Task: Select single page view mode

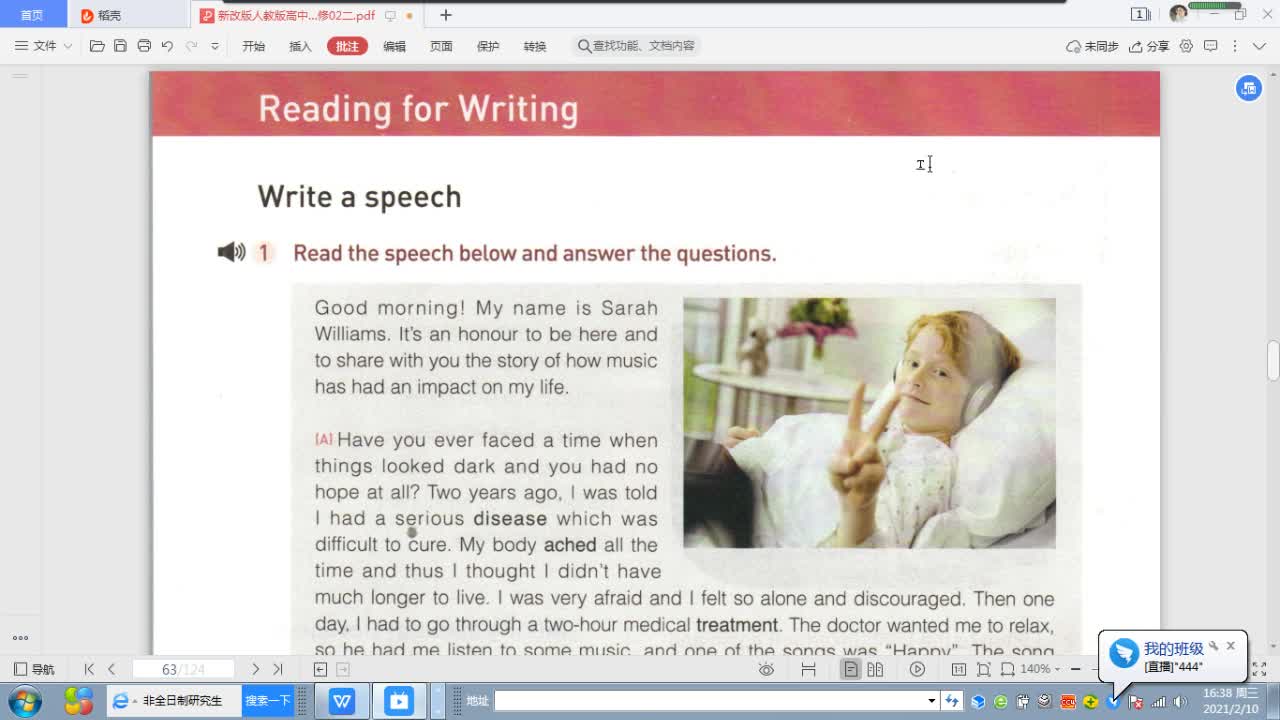Action: pyautogui.click(x=851, y=669)
